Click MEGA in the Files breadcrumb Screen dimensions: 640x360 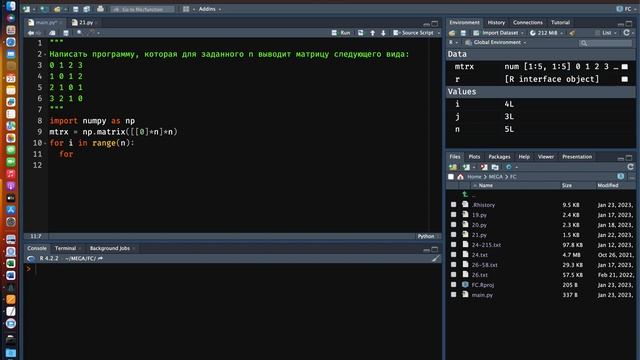[496, 177]
